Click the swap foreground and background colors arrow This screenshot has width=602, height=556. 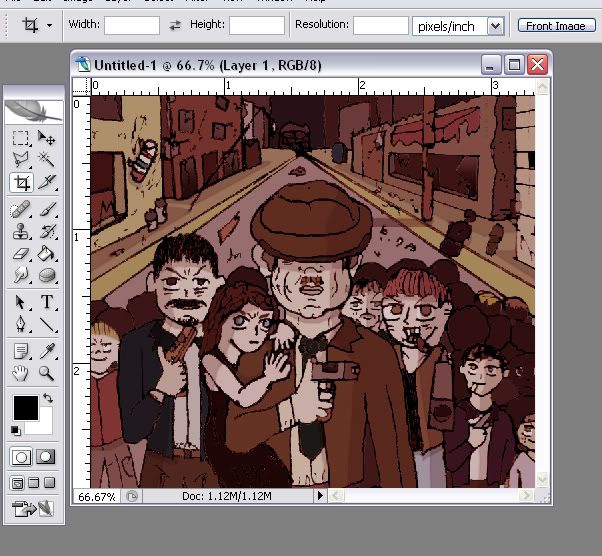click(x=48, y=398)
